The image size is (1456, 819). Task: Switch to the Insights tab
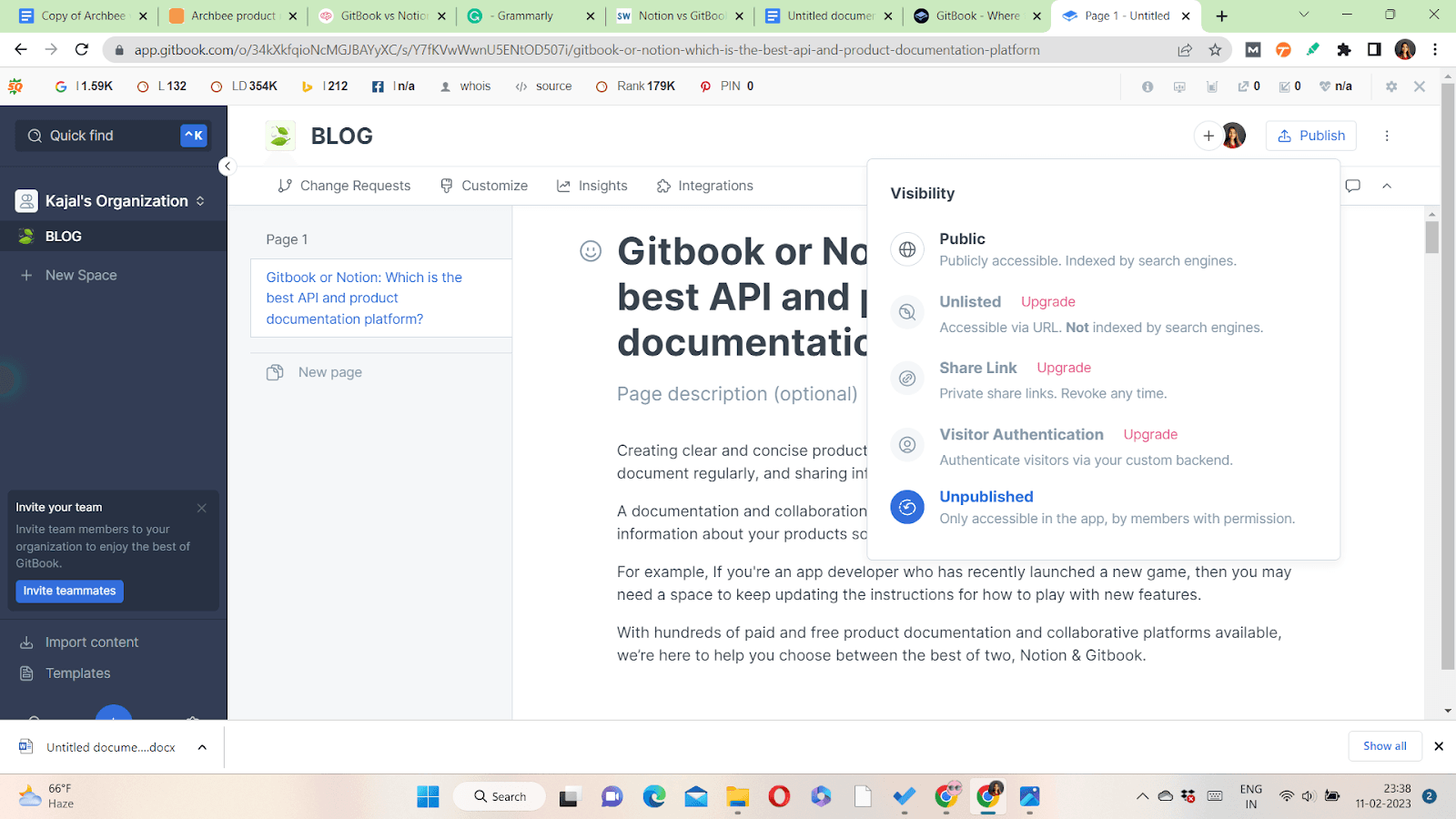(592, 186)
